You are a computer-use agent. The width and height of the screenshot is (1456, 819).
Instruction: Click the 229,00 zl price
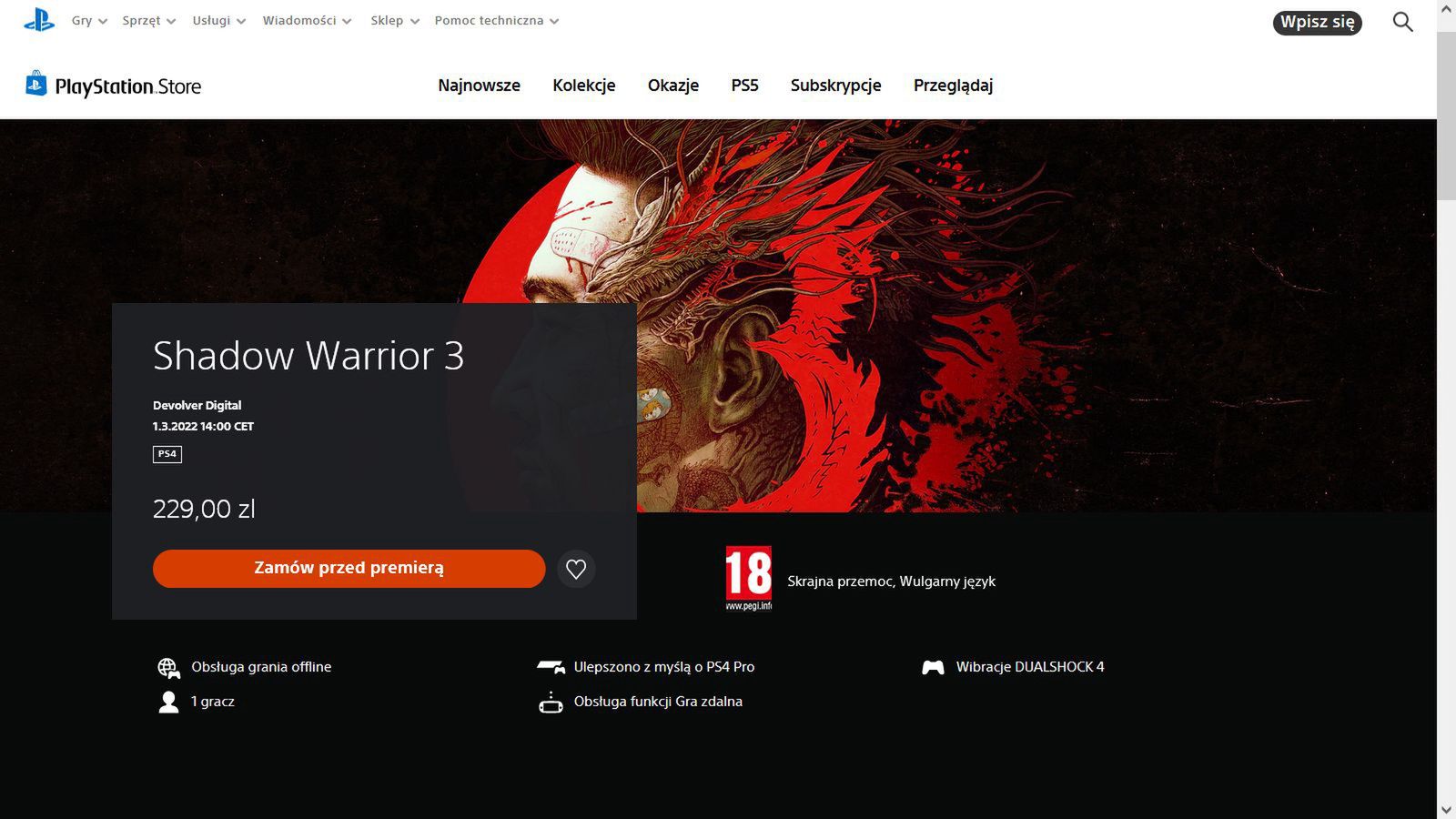pyautogui.click(x=204, y=509)
